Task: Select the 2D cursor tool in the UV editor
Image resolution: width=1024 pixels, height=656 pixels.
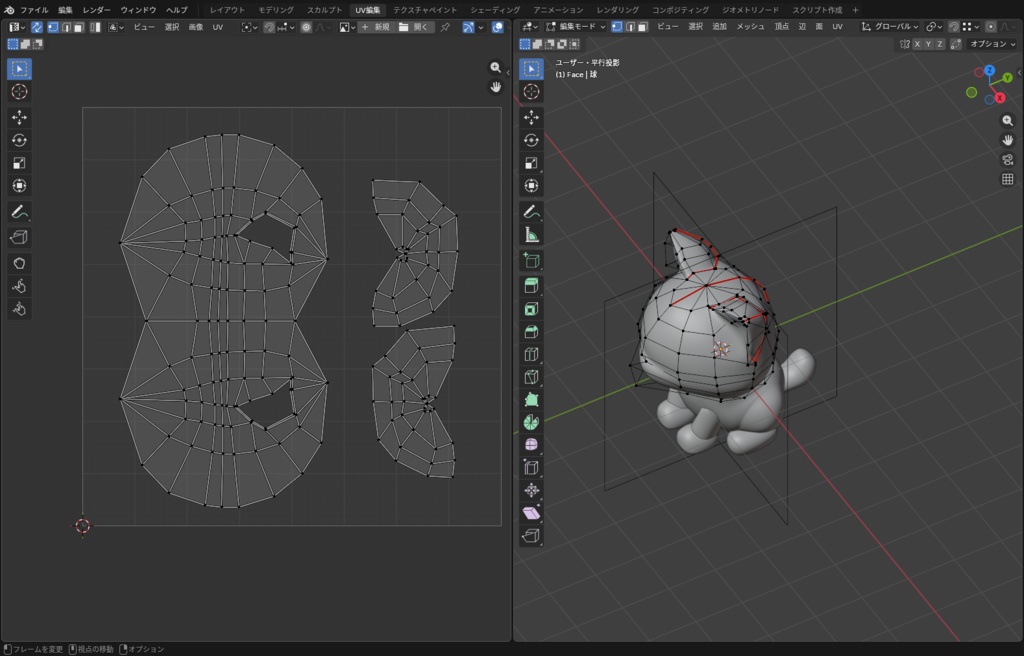Action: (x=20, y=92)
